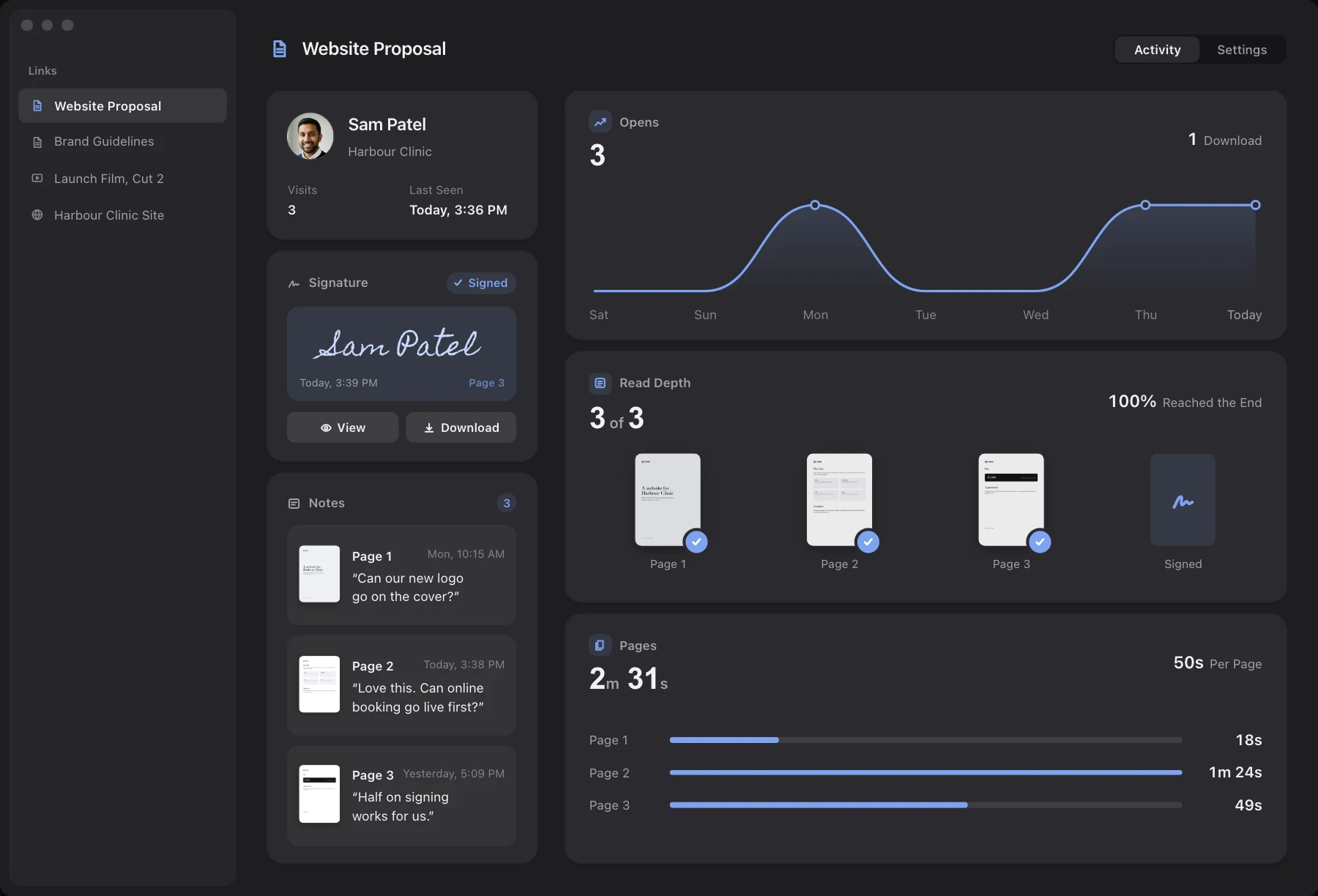Open Brand Guidelines link in sidebar
The width and height of the screenshot is (1318, 896).
[x=122, y=141]
